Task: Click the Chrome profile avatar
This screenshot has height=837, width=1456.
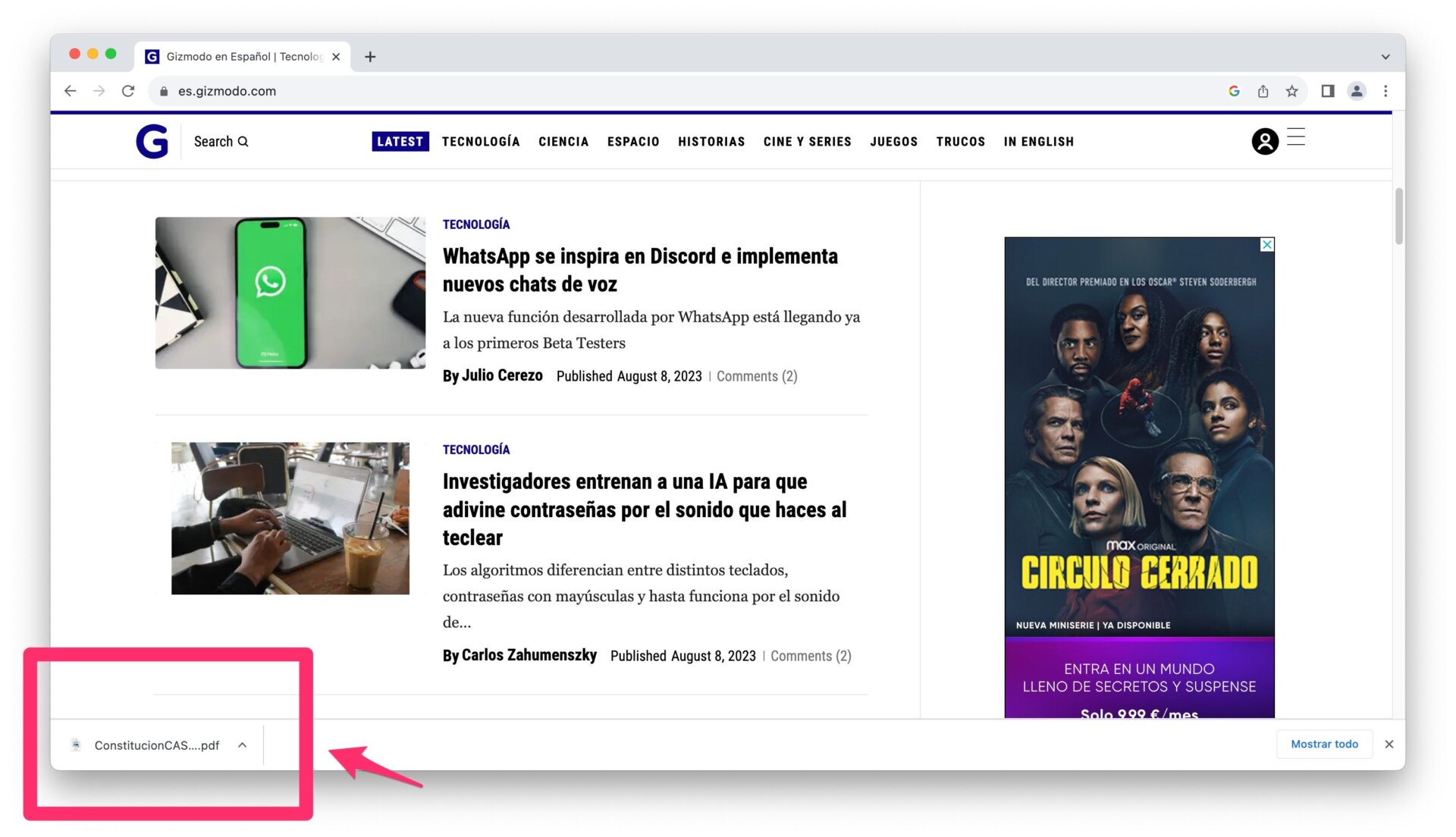Action: [x=1356, y=91]
